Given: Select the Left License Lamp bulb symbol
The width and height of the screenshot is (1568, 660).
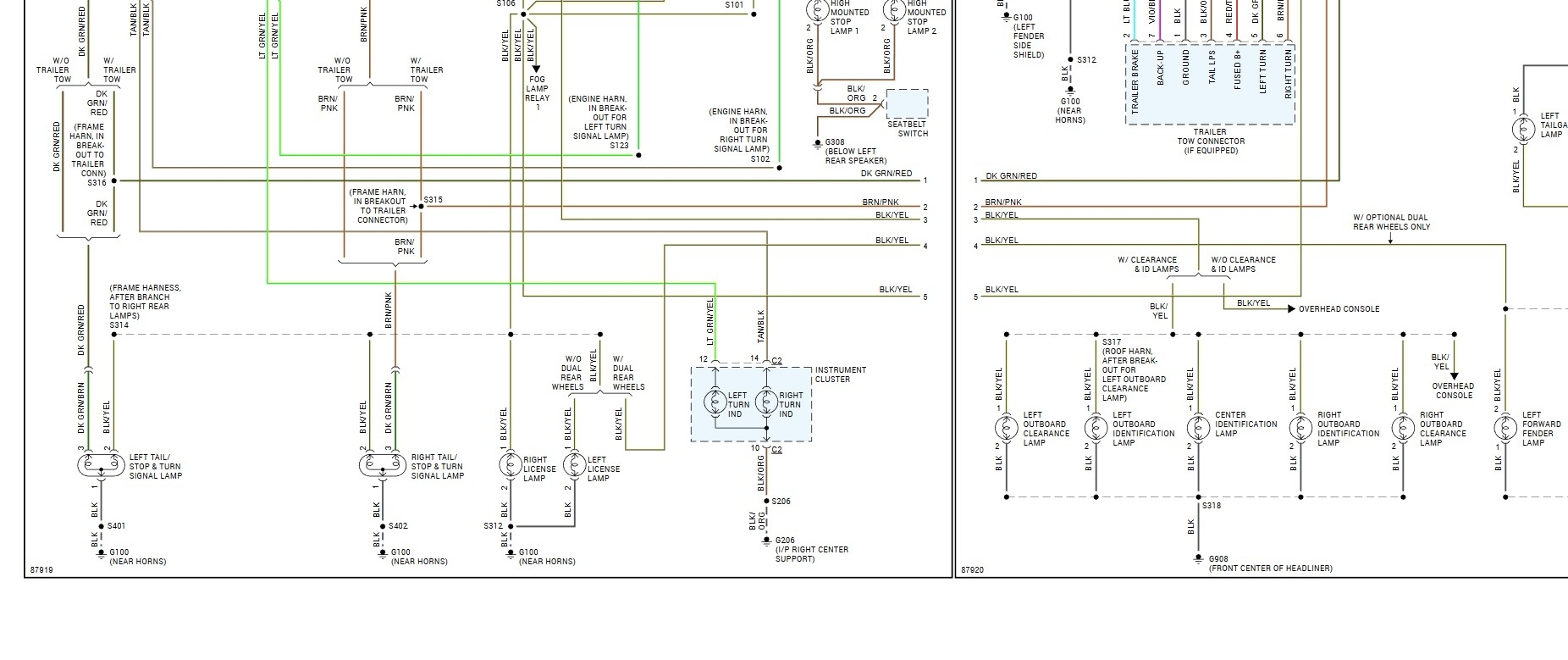Looking at the screenshot, I should (x=574, y=466).
